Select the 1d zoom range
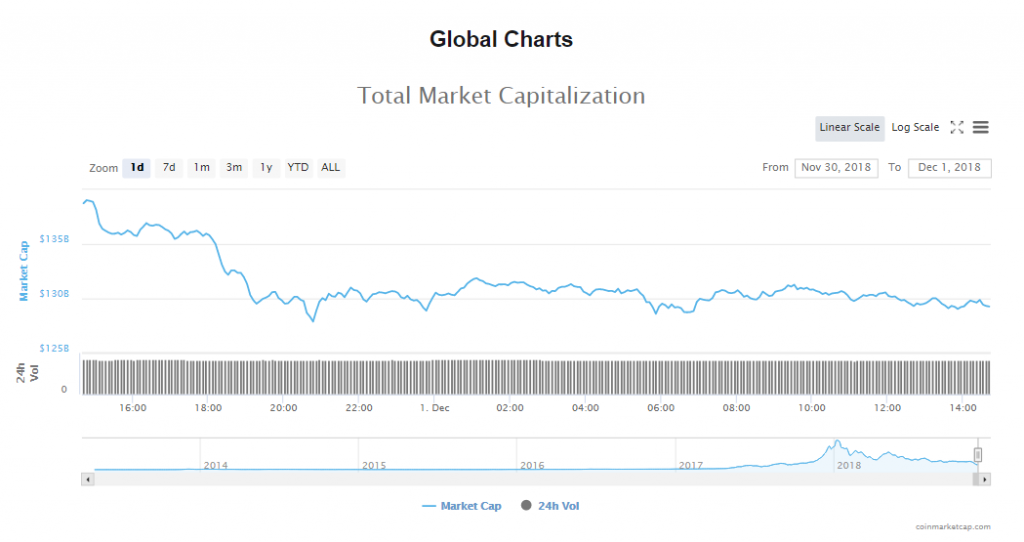Image resolution: width=1024 pixels, height=542 pixels. click(x=137, y=167)
